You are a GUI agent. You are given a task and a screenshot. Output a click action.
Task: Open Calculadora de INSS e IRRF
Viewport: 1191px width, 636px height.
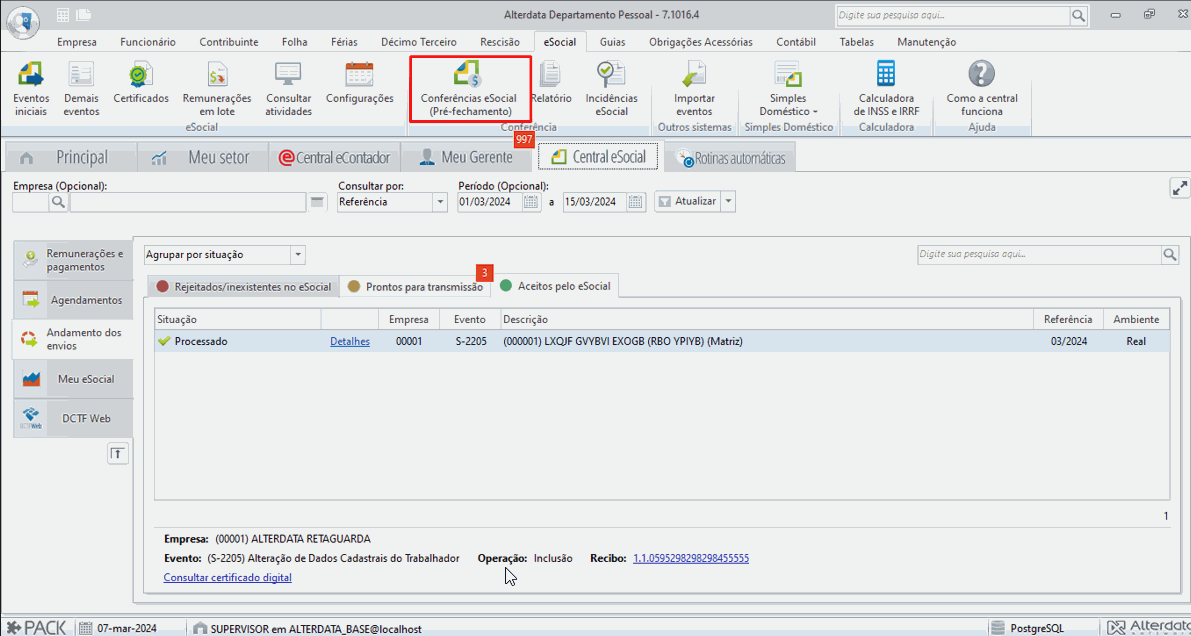pos(885,90)
